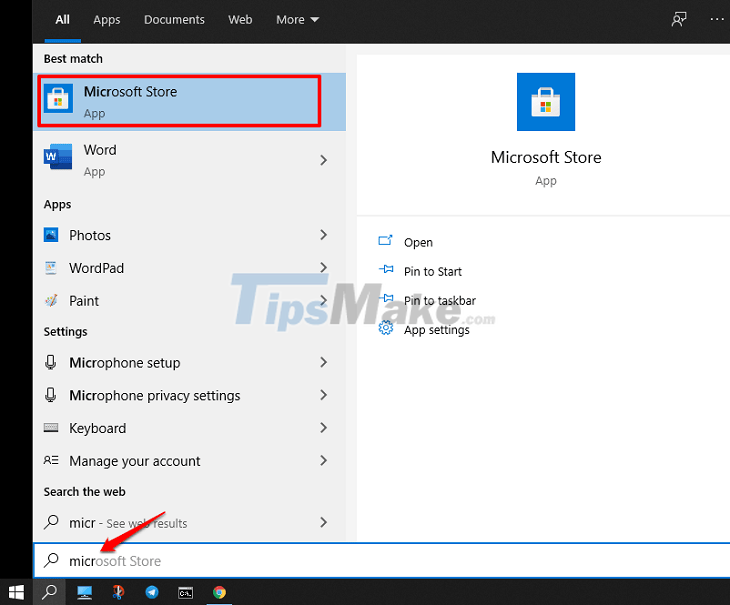
Task: Open the computer monitor taskbar icon
Action: 84,592
